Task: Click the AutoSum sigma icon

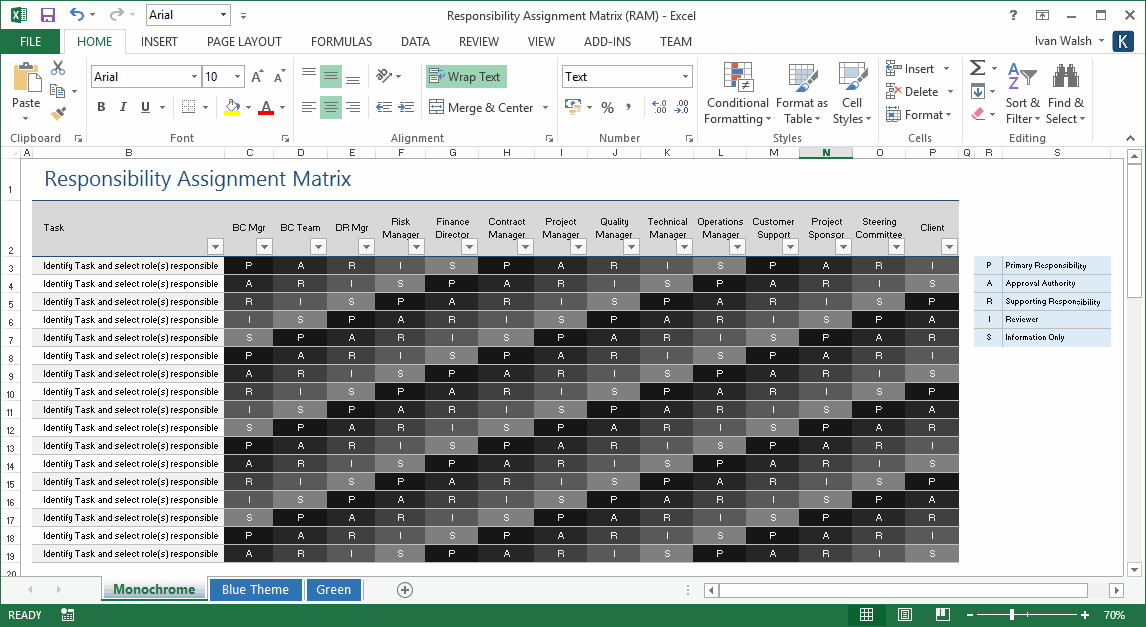Action: coord(977,68)
